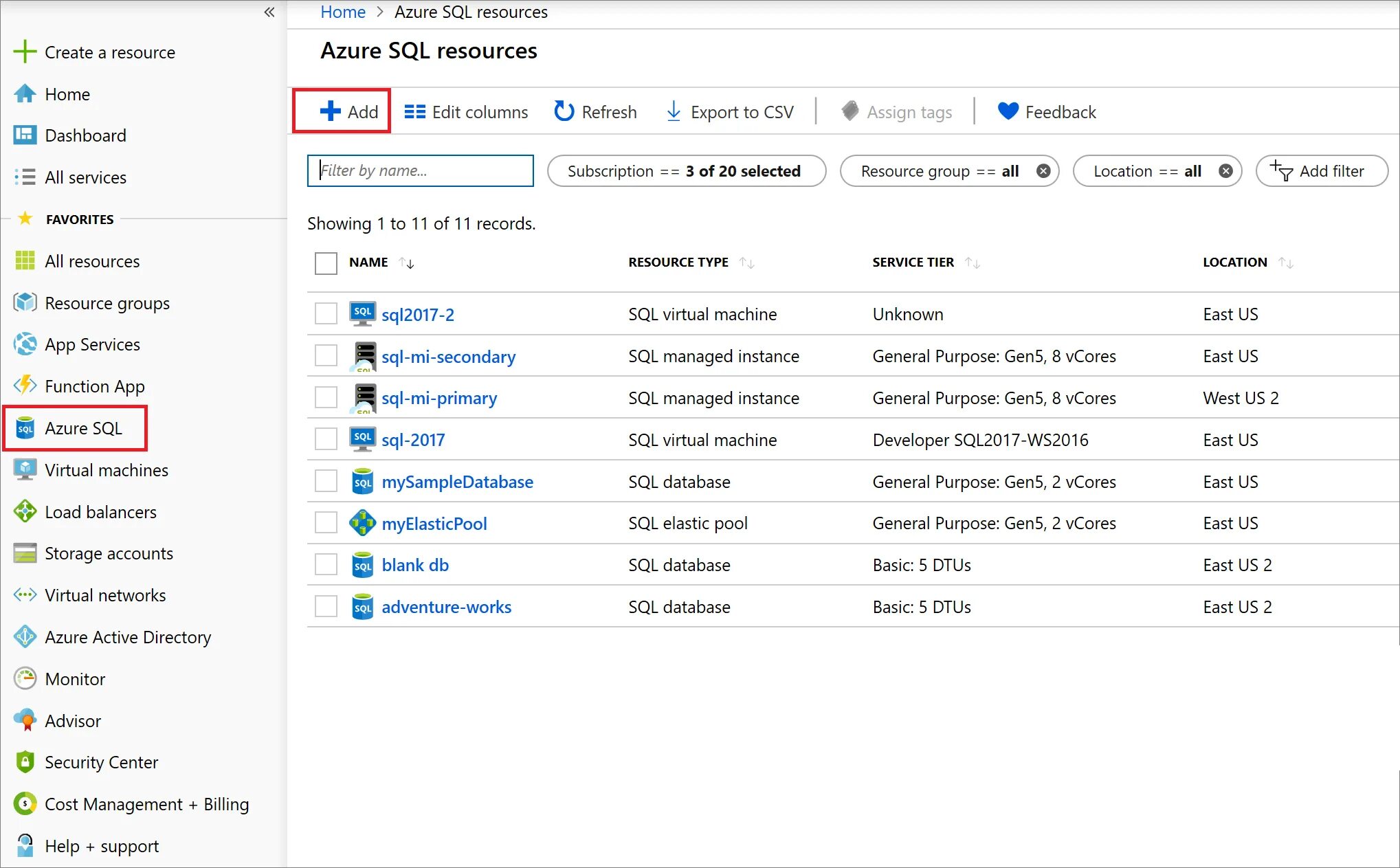Open the Subscription filter dropdown
Image resolution: width=1400 pixels, height=868 pixels.
click(685, 171)
